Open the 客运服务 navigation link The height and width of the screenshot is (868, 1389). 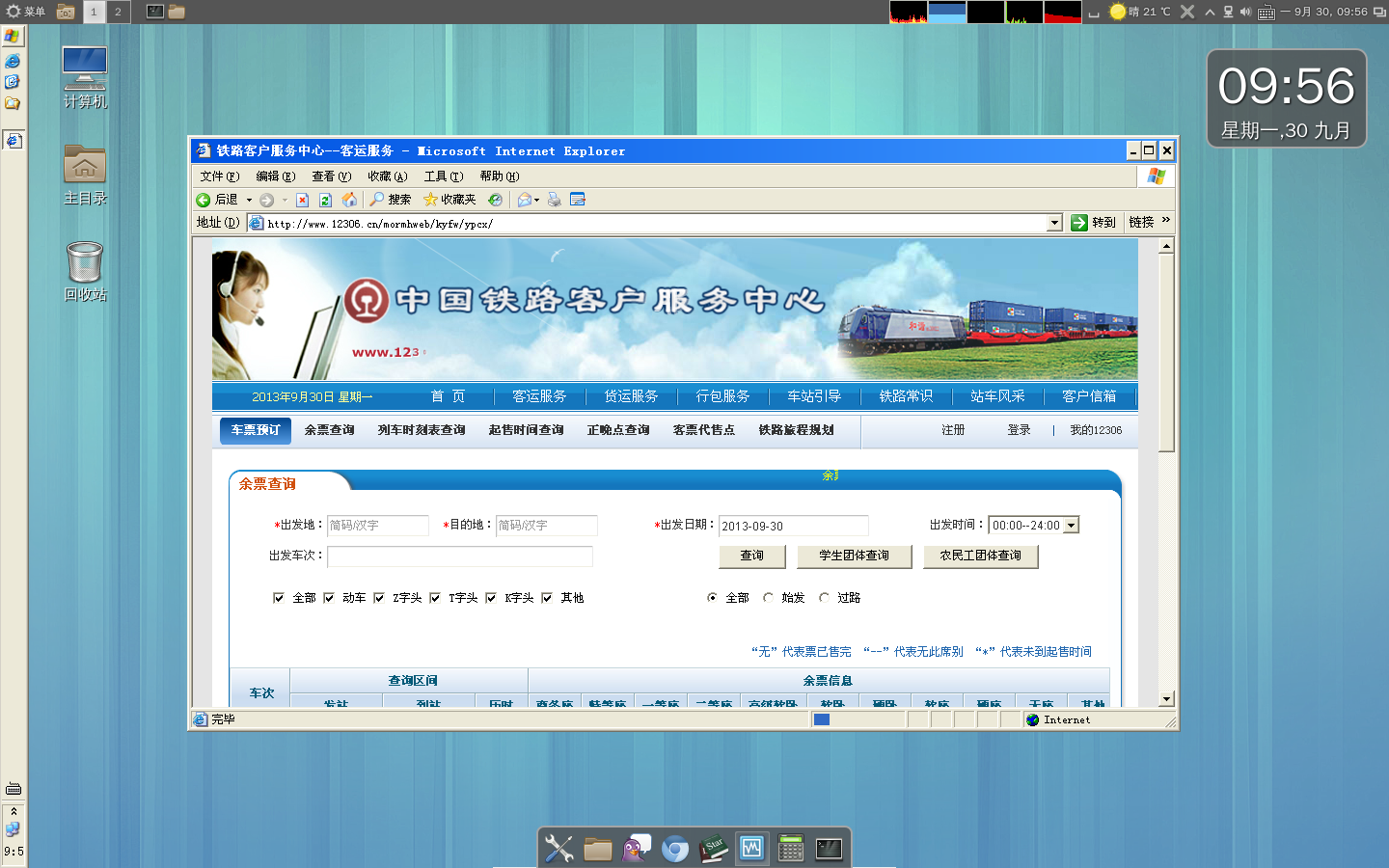[540, 396]
